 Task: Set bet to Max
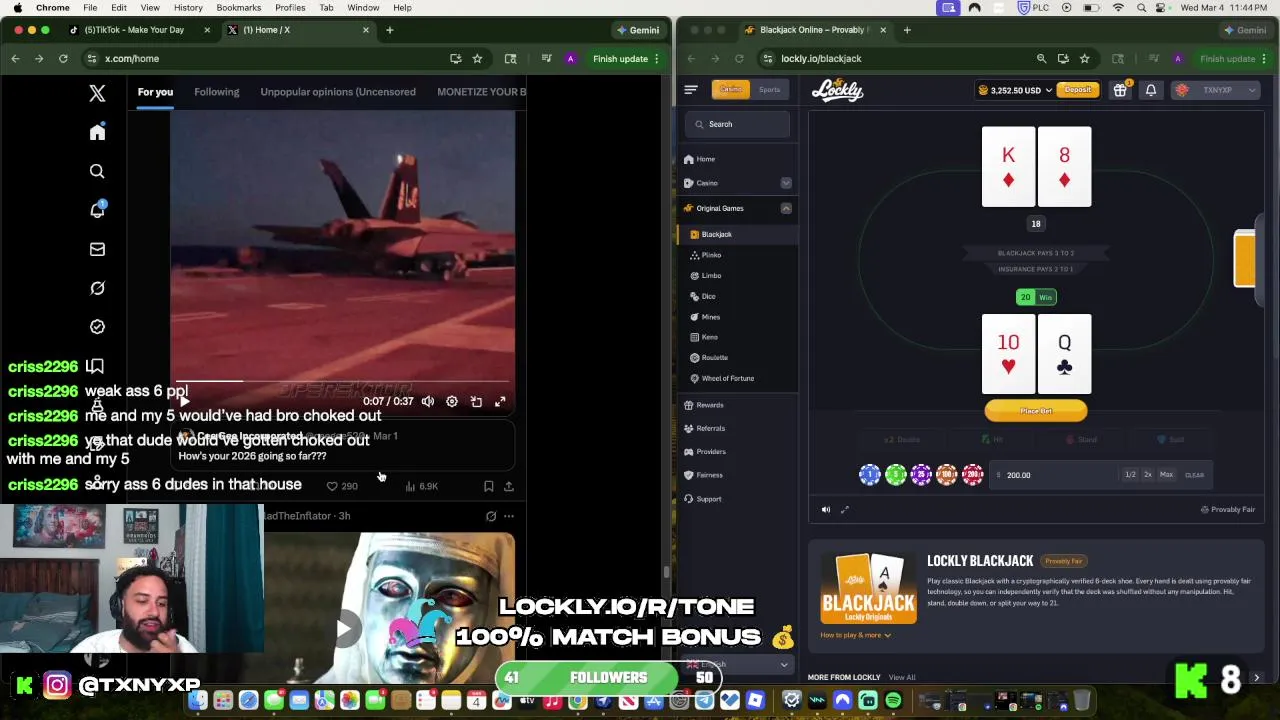click(x=1166, y=475)
